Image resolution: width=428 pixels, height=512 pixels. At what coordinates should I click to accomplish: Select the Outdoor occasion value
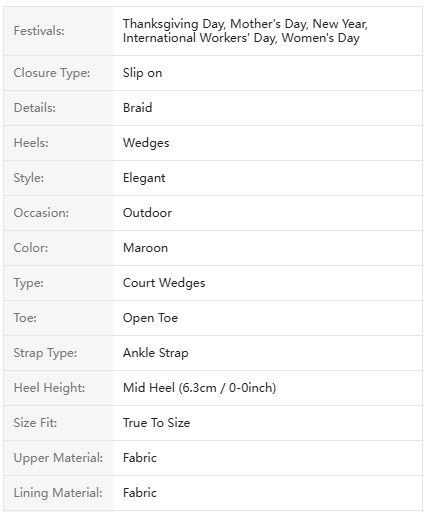(147, 213)
